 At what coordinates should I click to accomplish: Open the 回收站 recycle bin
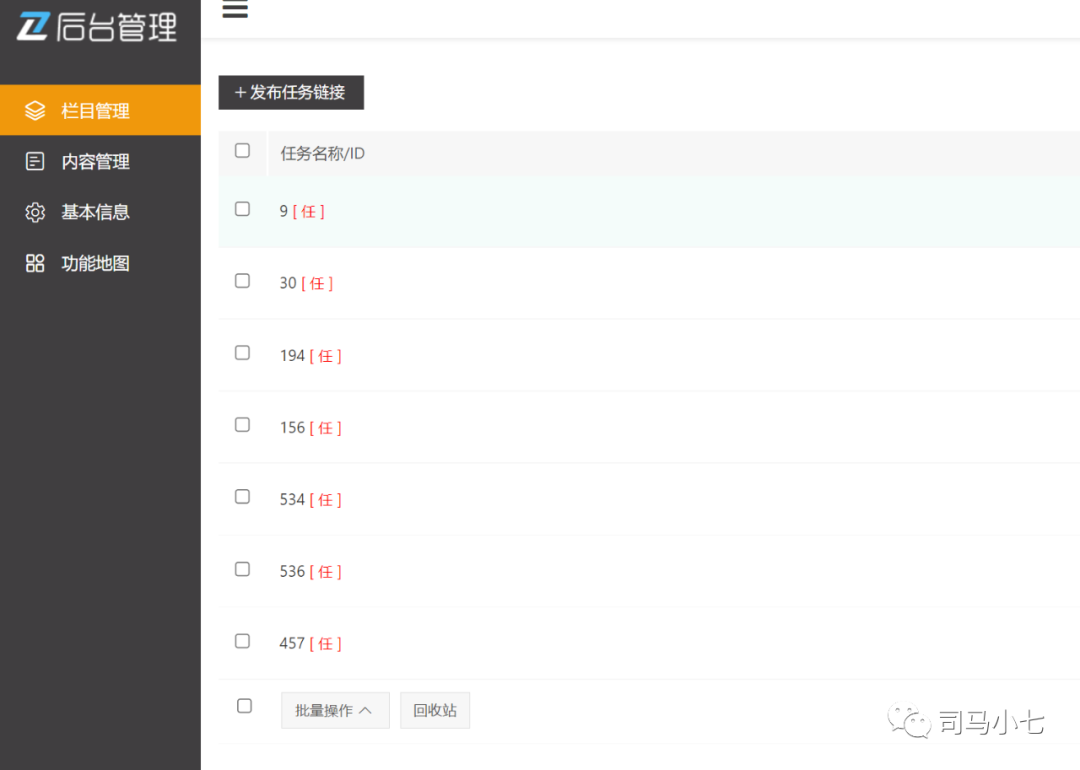[435, 710]
